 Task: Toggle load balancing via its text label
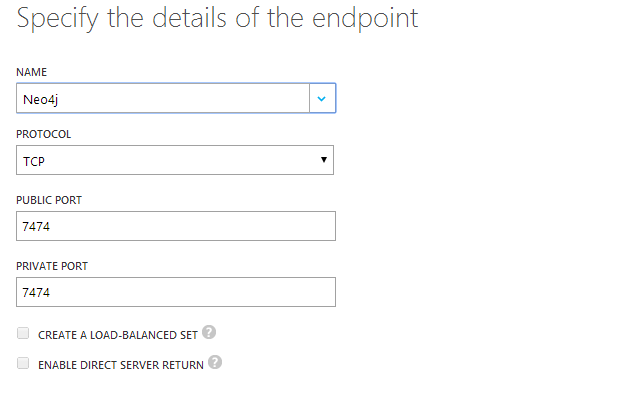coord(118,335)
